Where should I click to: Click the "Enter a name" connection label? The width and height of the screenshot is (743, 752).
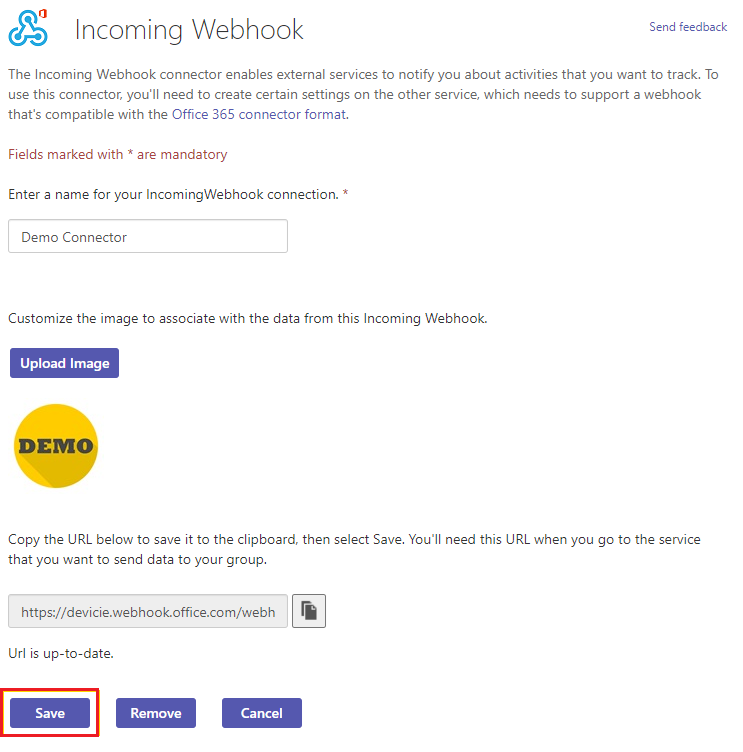point(173,194)
